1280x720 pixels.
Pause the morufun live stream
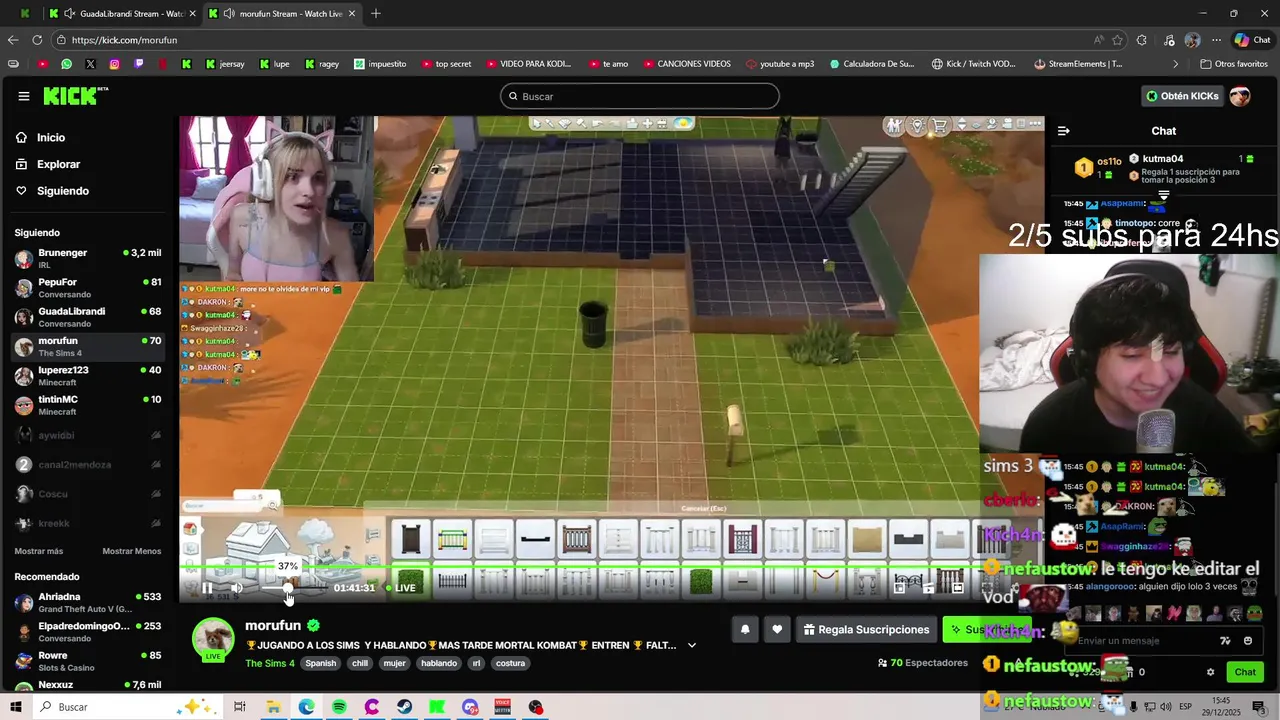(x=207, y=588)
